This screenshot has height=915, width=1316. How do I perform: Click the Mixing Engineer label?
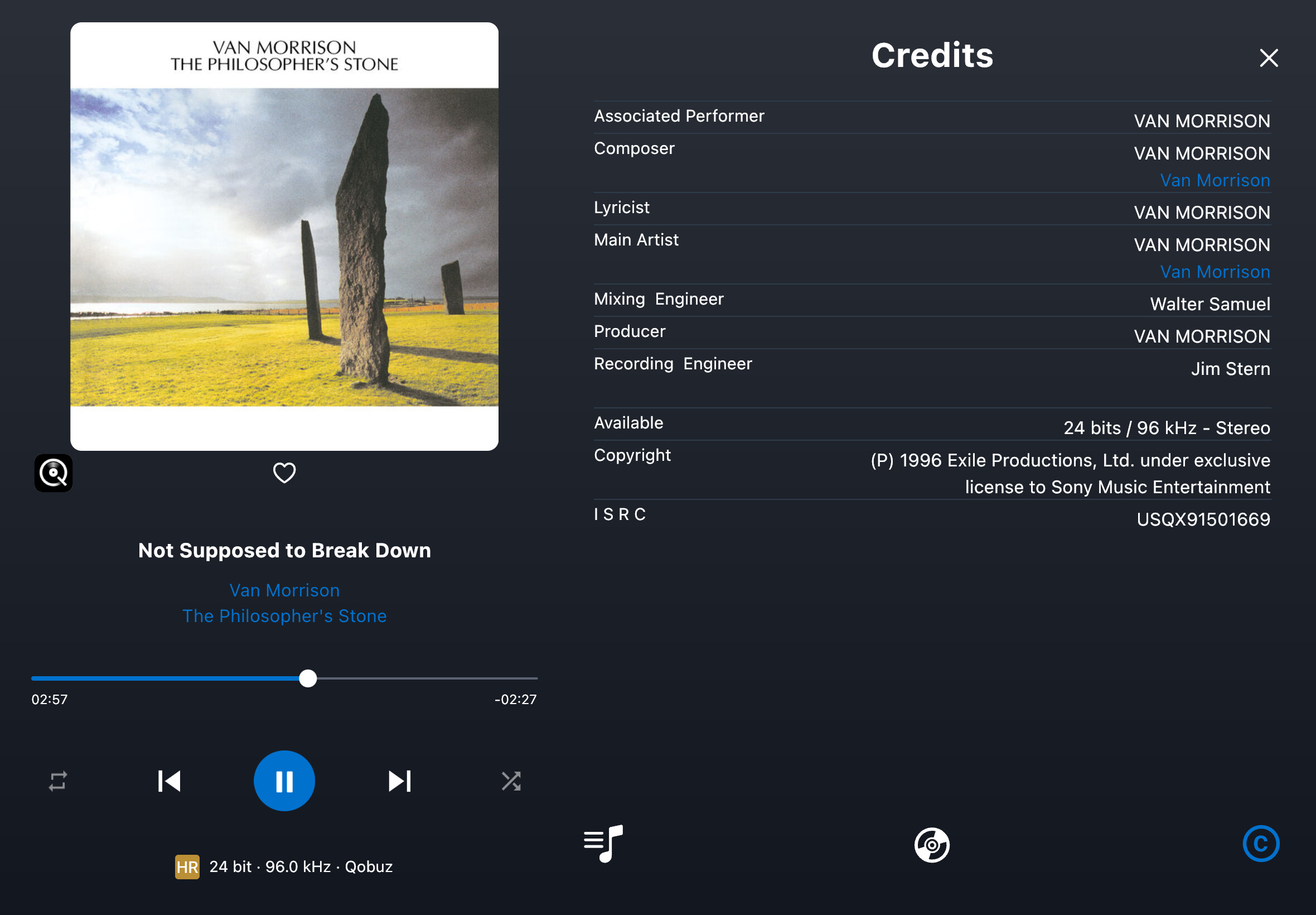point(659,298)
